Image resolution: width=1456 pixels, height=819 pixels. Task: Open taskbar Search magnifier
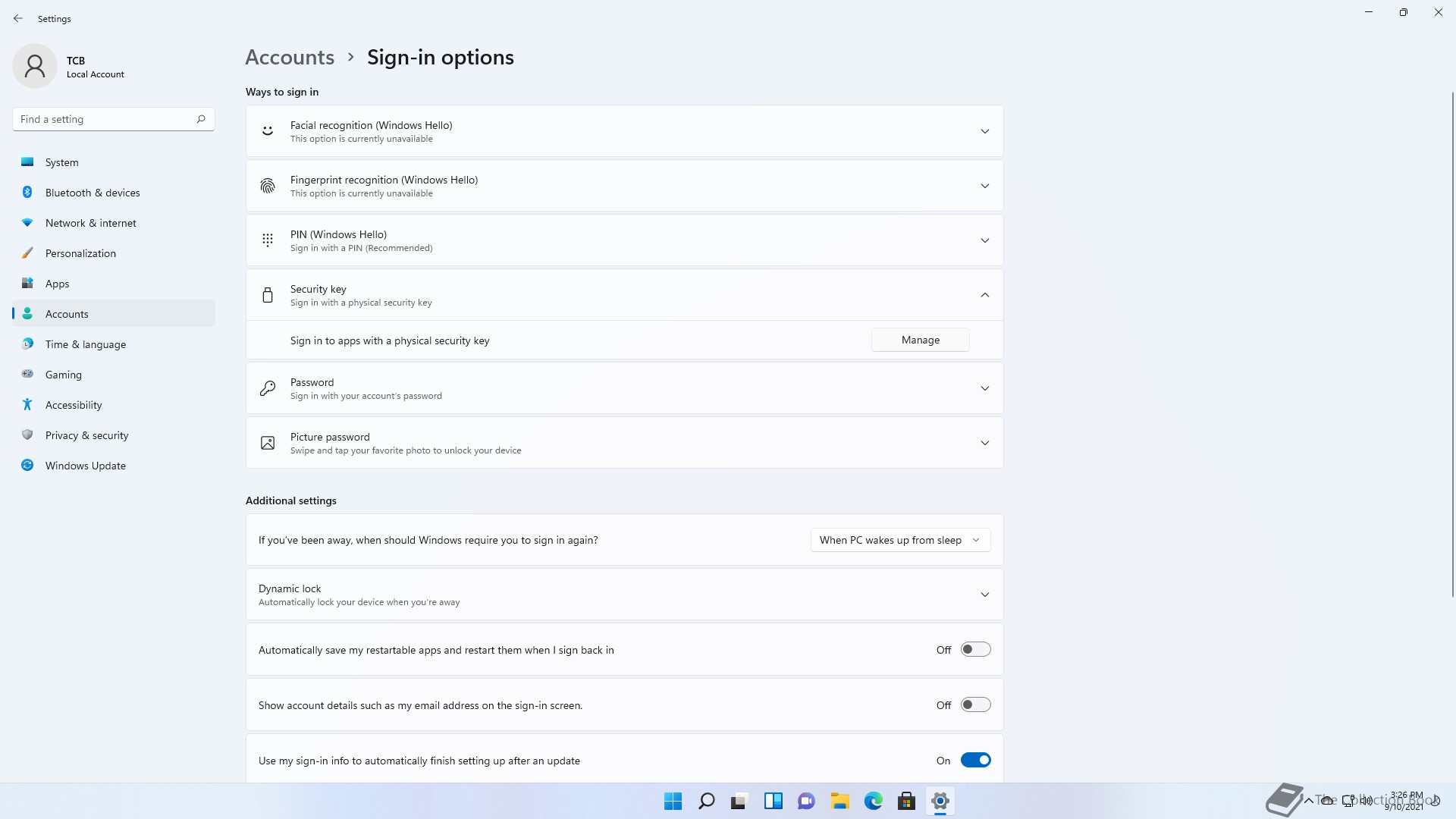(706, 801)
